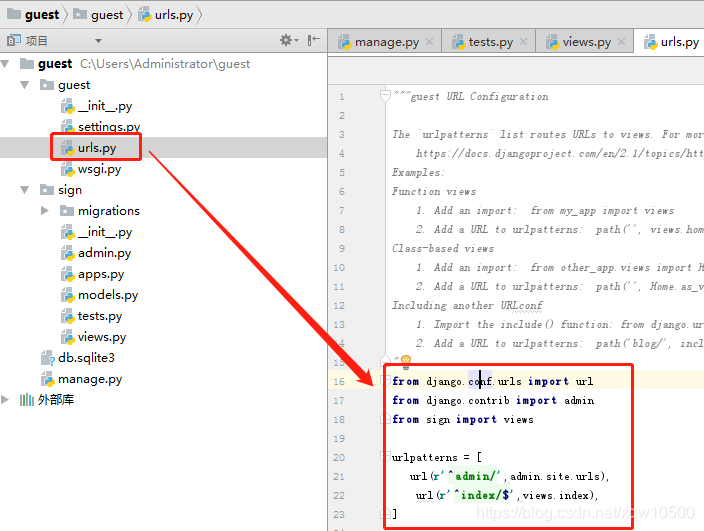Click 'views.index' on line 22

point(555,495)
